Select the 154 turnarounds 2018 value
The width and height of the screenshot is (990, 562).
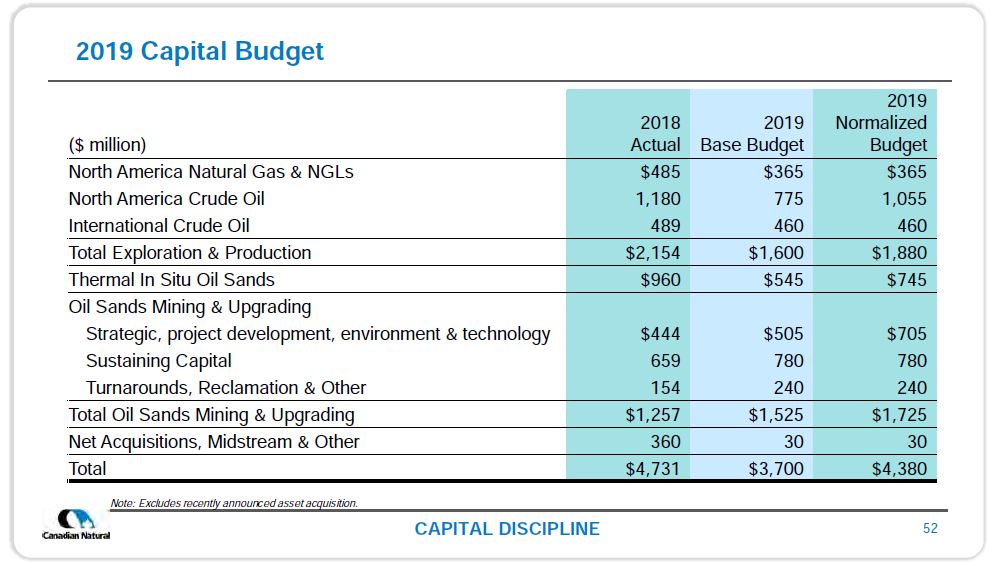665,388
